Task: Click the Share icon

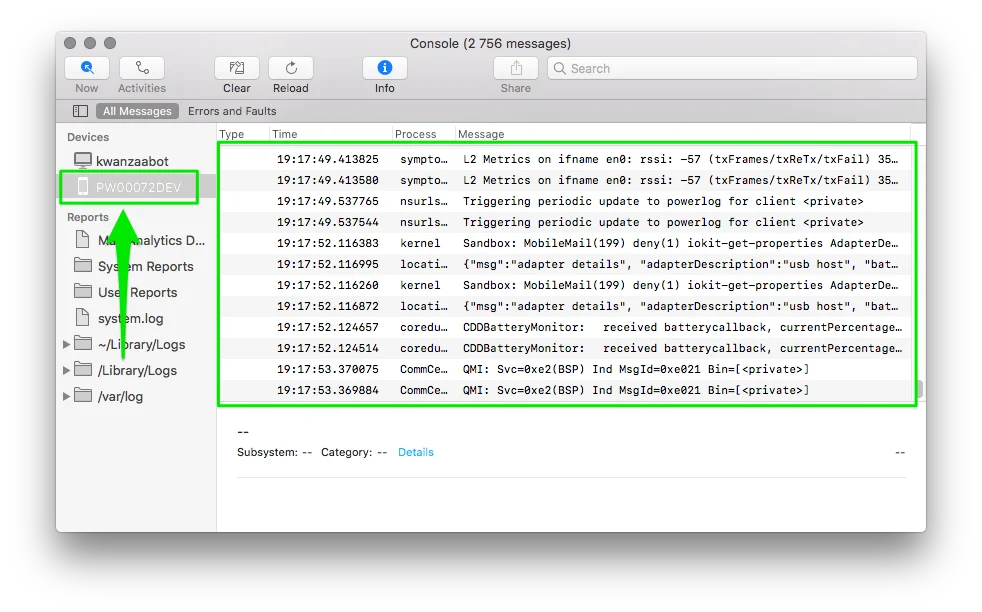Action: [514, 68]
